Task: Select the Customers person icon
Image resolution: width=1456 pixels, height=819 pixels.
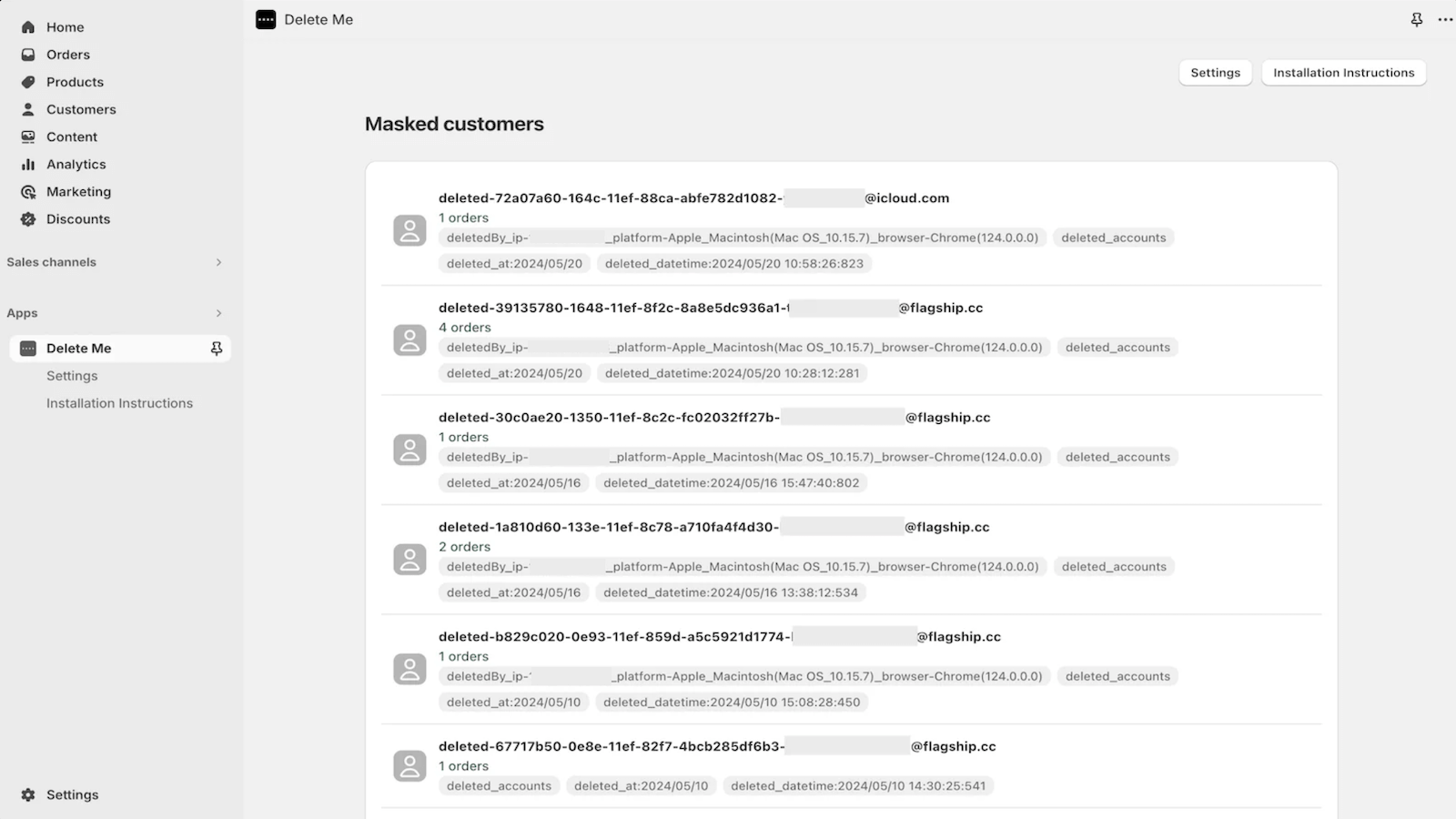Action: click(28, 109)
